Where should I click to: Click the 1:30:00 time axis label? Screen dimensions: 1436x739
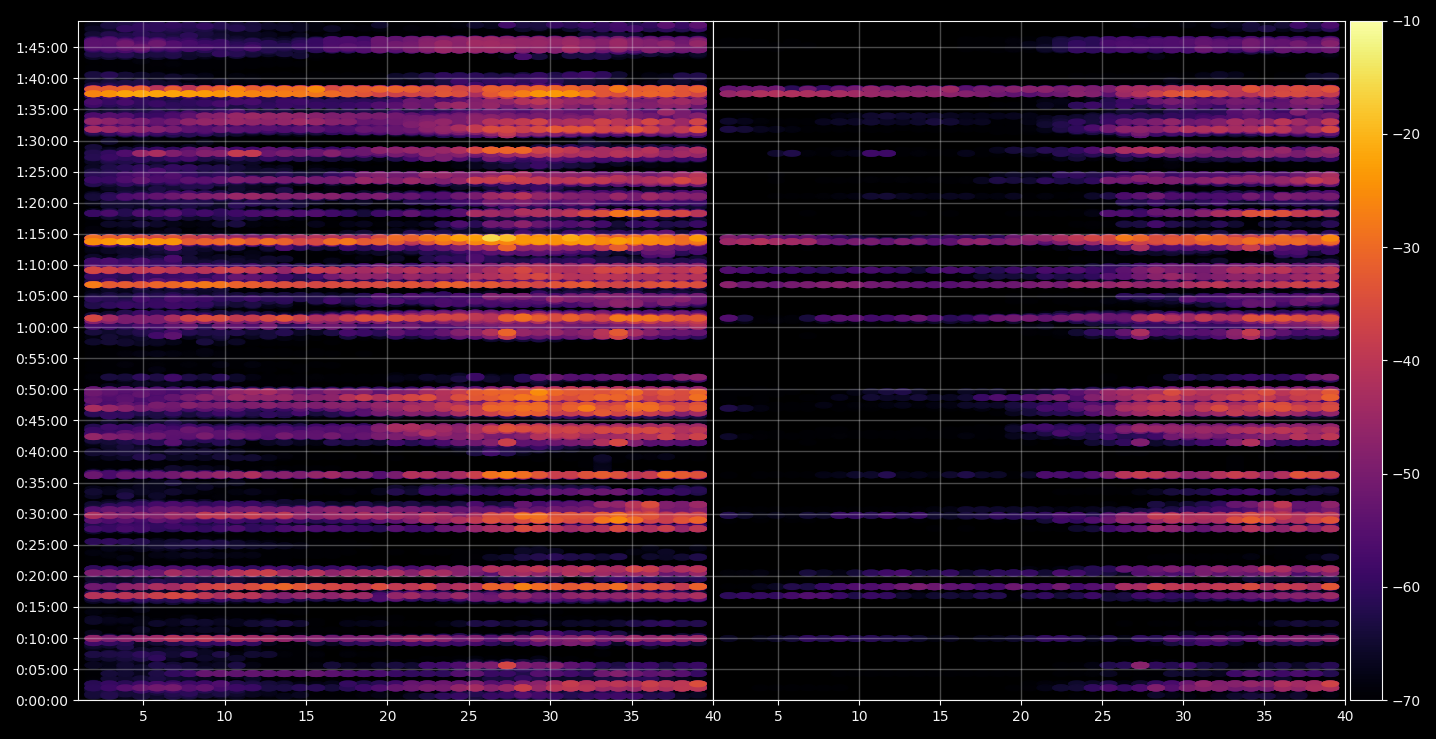coord(42,141)
